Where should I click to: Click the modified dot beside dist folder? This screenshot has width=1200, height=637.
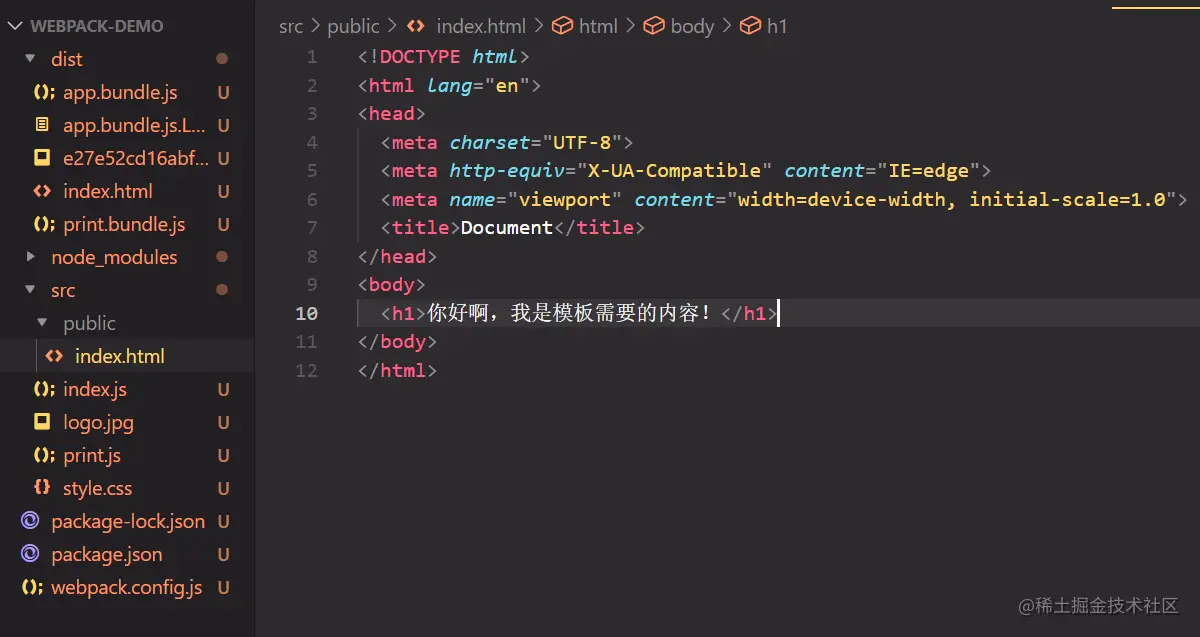[x=223, y=58]
